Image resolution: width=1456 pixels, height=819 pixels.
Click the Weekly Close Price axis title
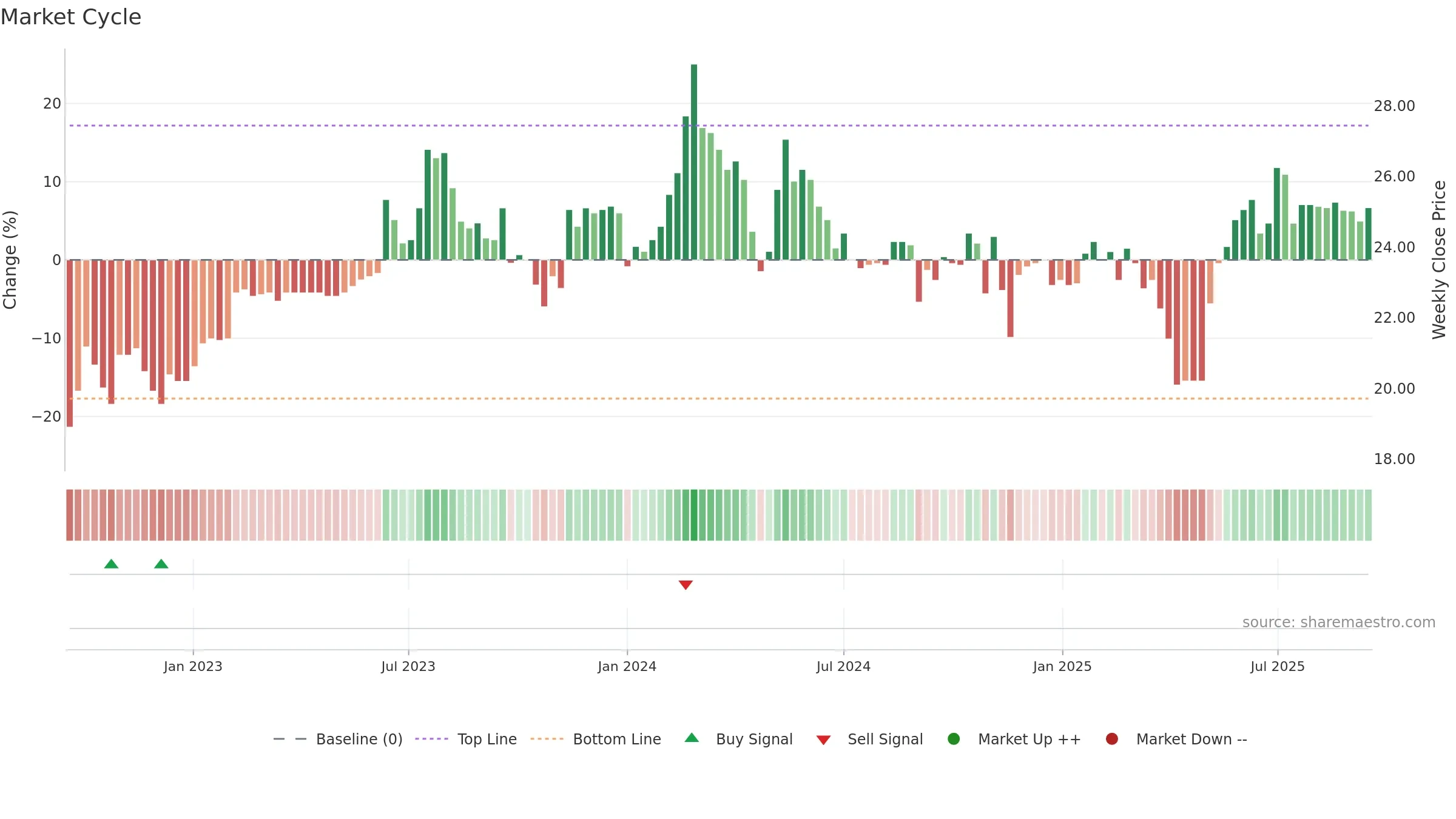(1439, 260)
